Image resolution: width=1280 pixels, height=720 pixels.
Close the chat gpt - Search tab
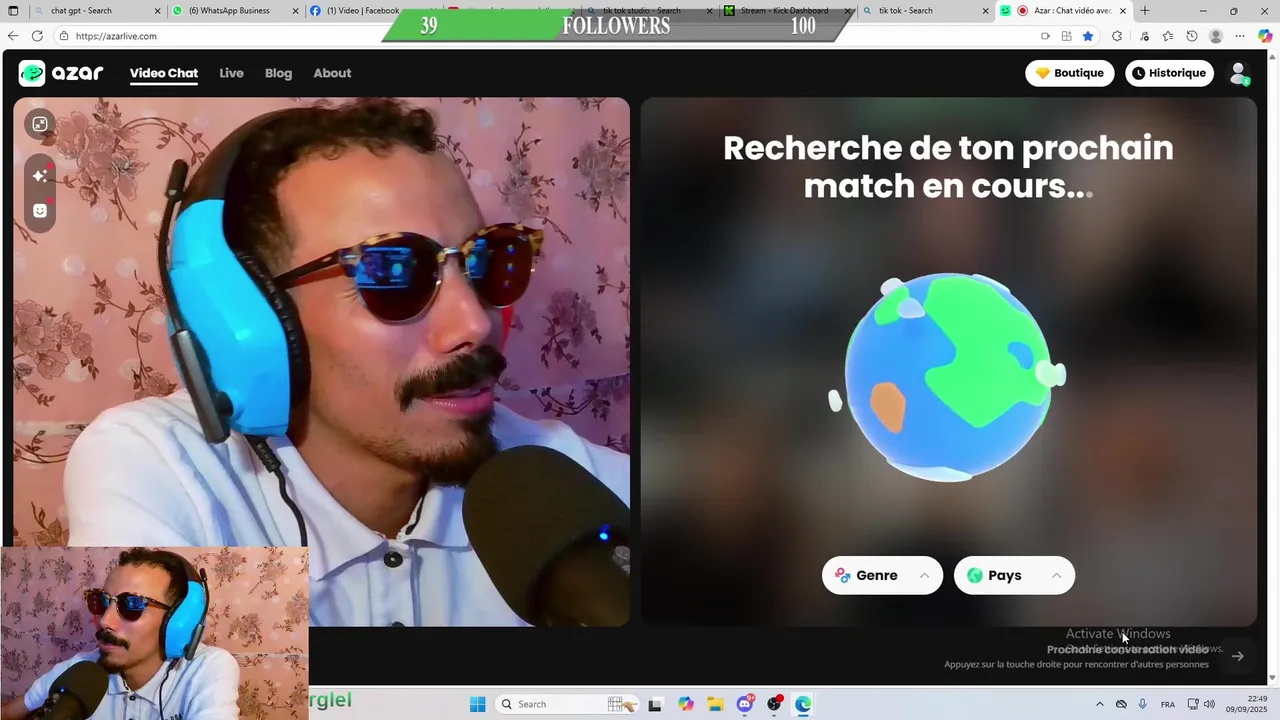(157, 11)
